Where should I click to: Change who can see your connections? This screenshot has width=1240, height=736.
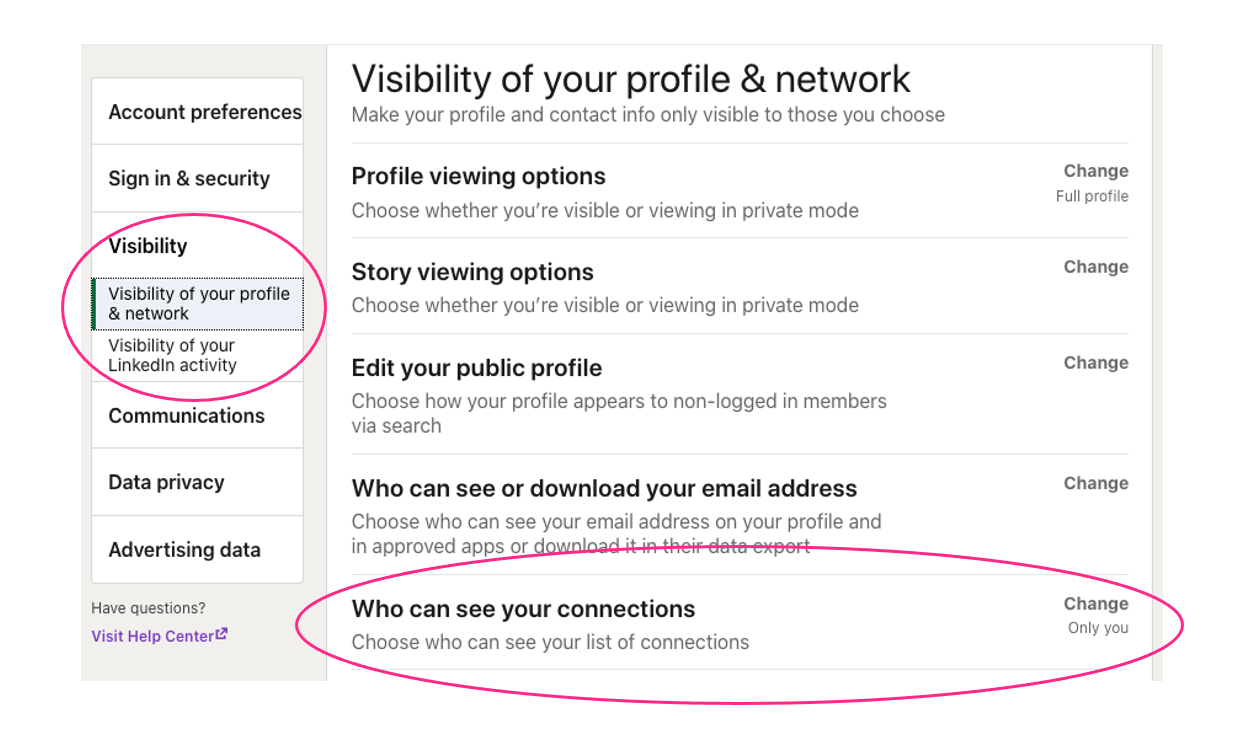coord(1096,604)
